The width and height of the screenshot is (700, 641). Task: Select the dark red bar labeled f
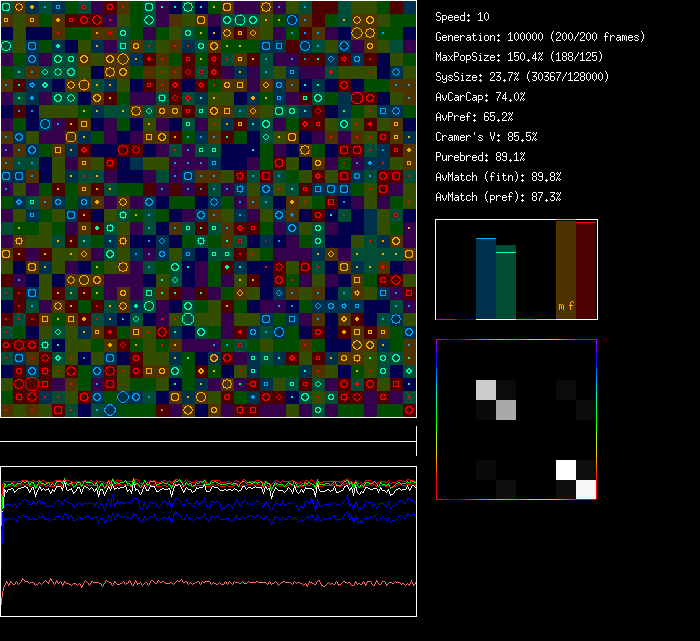pos(586,270)
